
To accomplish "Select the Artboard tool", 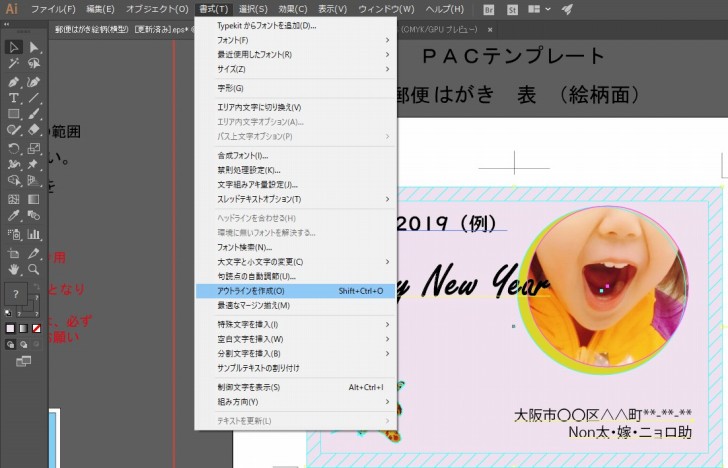I will coord(13,254).
